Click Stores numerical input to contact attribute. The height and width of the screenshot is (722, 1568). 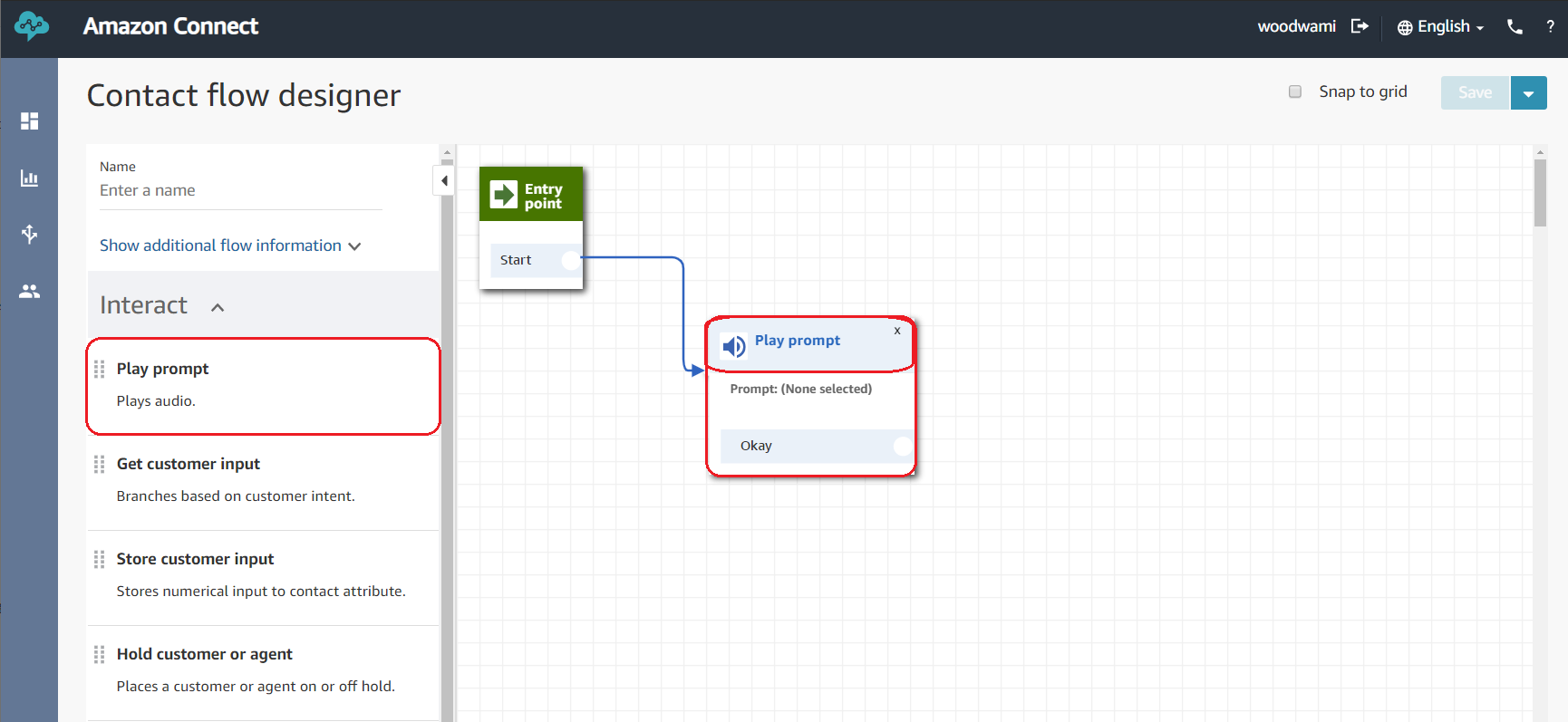[x=261, y=592]
